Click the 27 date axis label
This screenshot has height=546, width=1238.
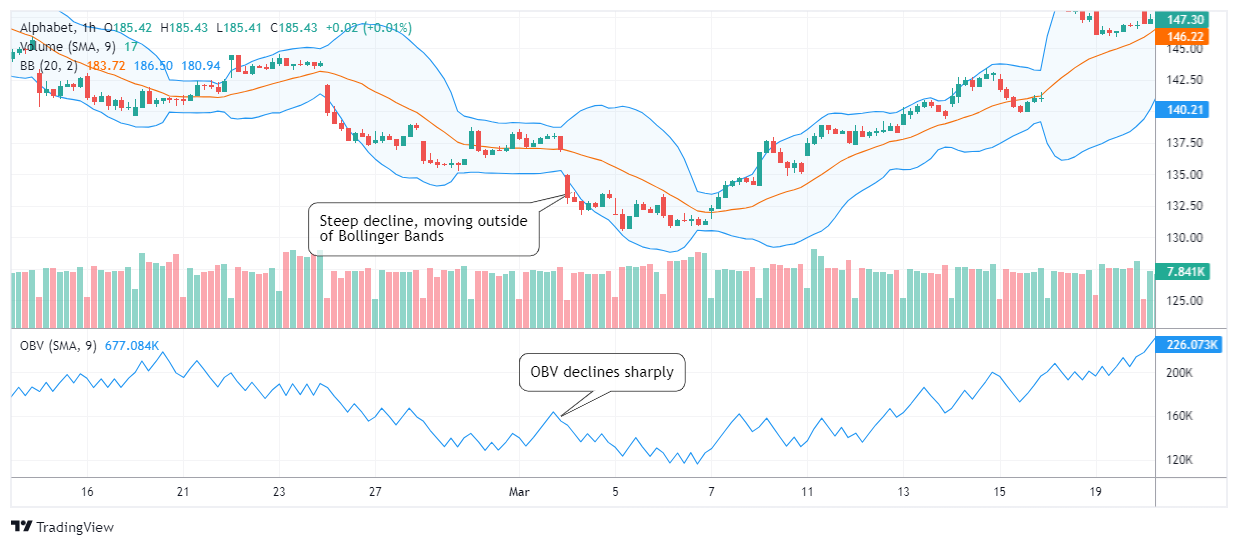click(x=375, y=491)
